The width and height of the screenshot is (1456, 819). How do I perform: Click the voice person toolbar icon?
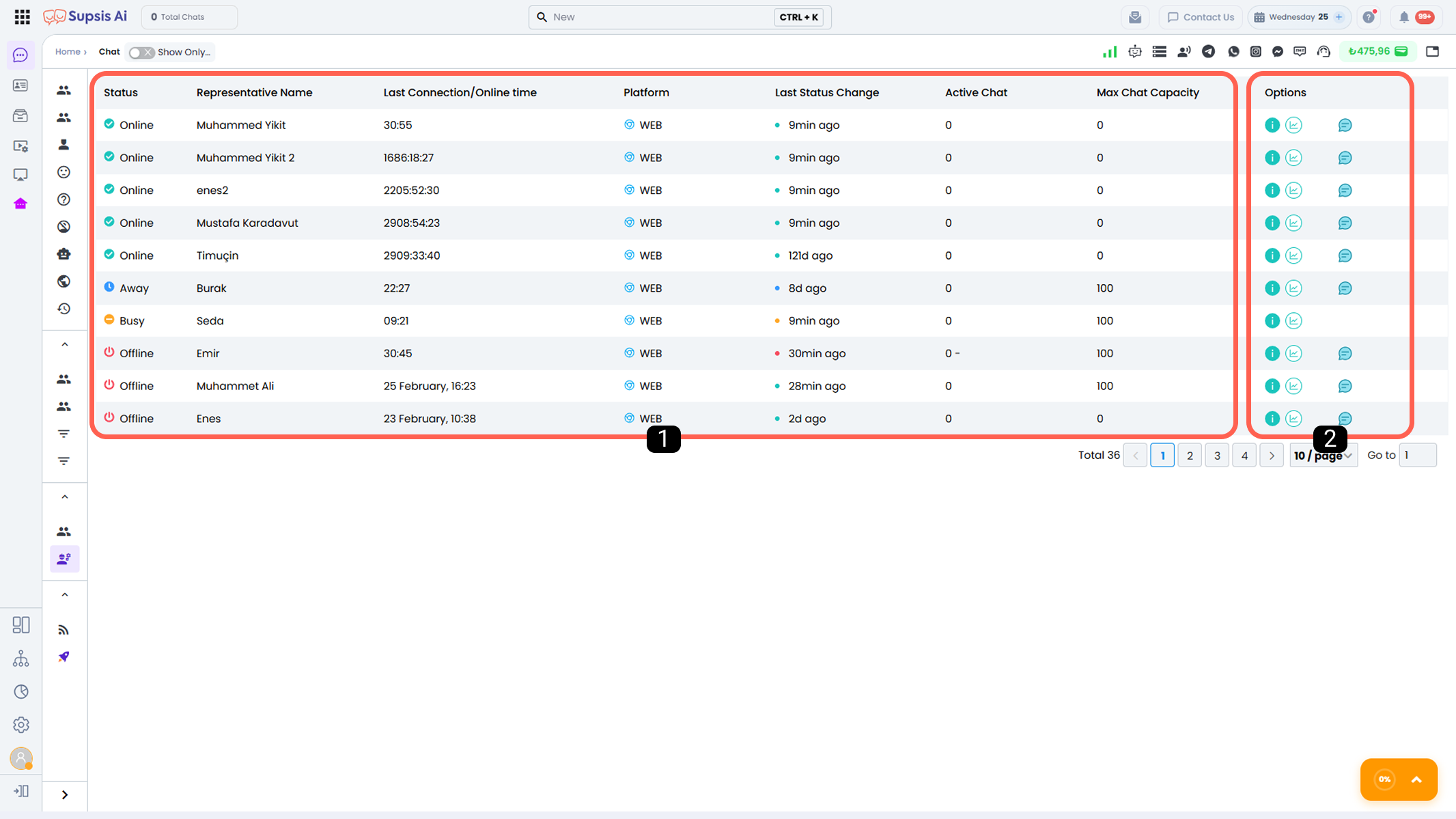pyautogui.click(x=1184, y=51)
